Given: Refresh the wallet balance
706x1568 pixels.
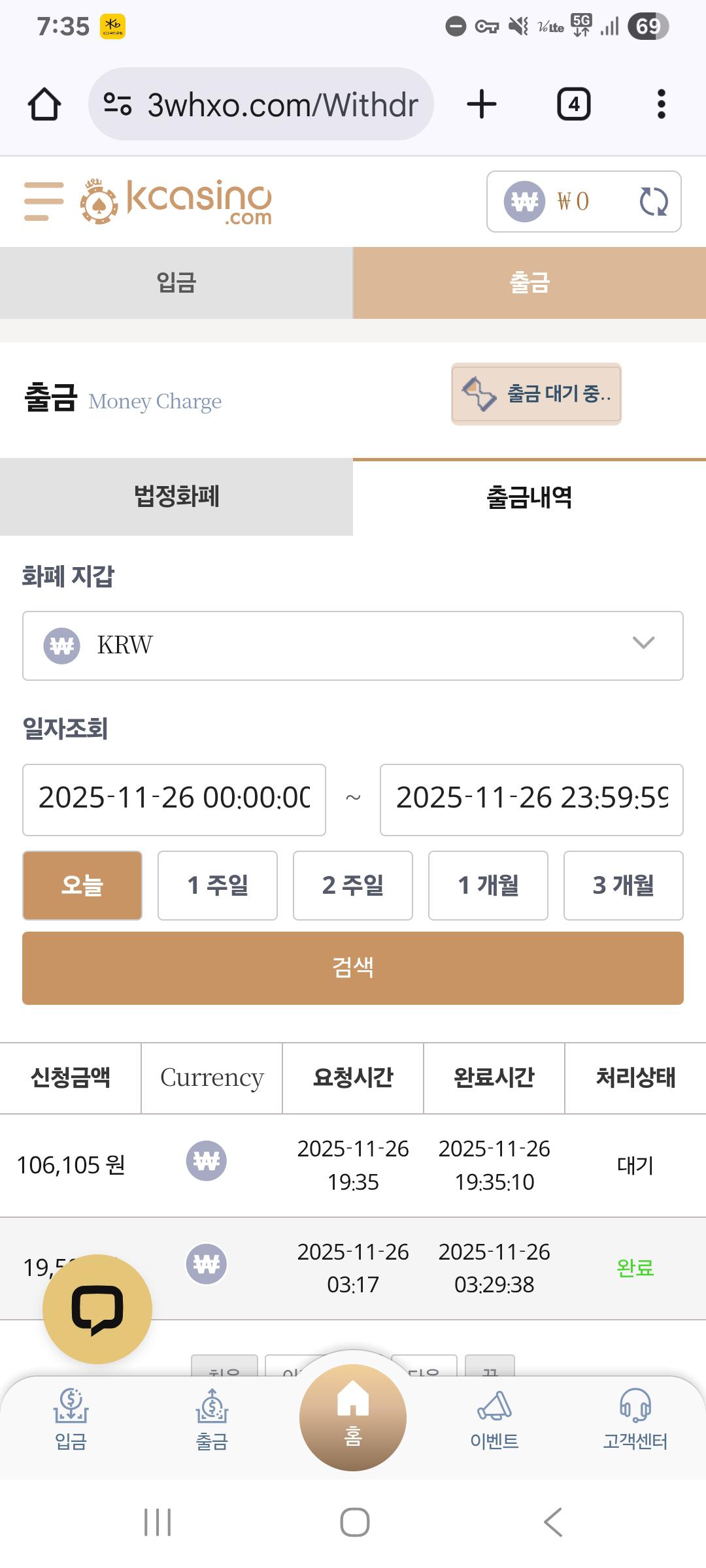Looking at the screenshot, I should click(653, 201).
